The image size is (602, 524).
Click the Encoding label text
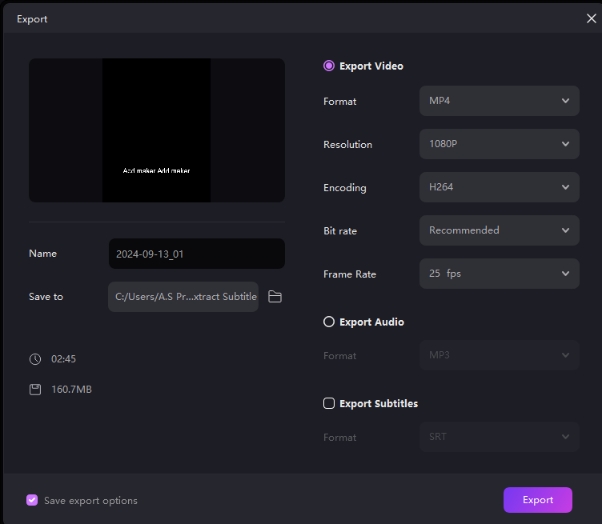point(345,188)
